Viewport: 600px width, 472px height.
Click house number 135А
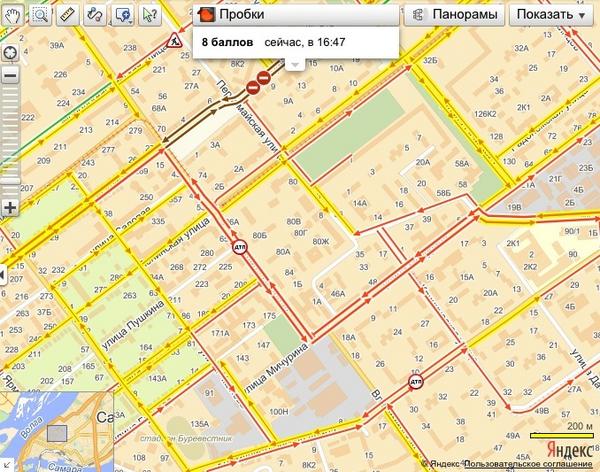199,424
